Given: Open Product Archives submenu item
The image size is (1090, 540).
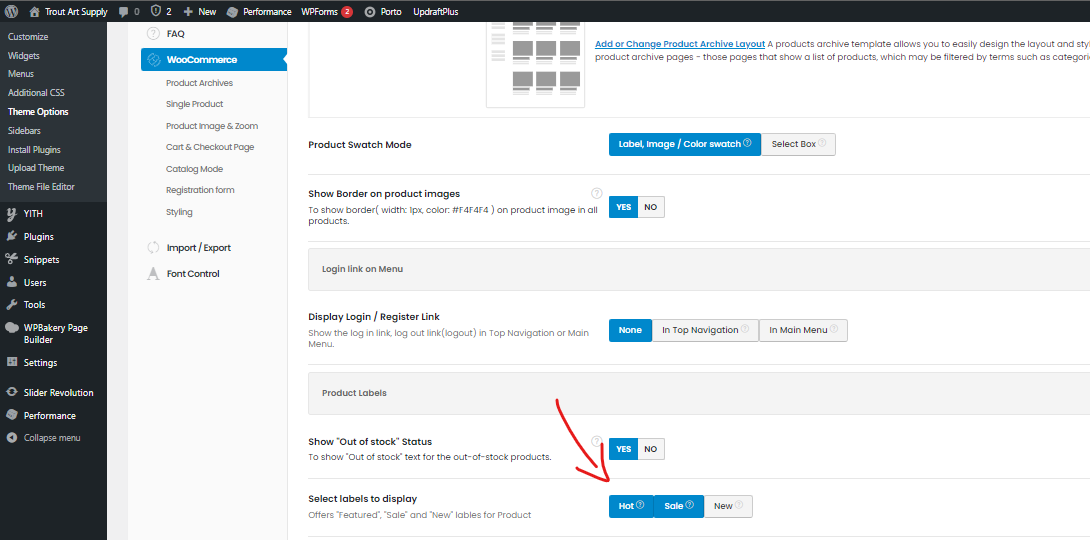Looking at the screenshot, I should pyautogui.click(x=200, y=83).
